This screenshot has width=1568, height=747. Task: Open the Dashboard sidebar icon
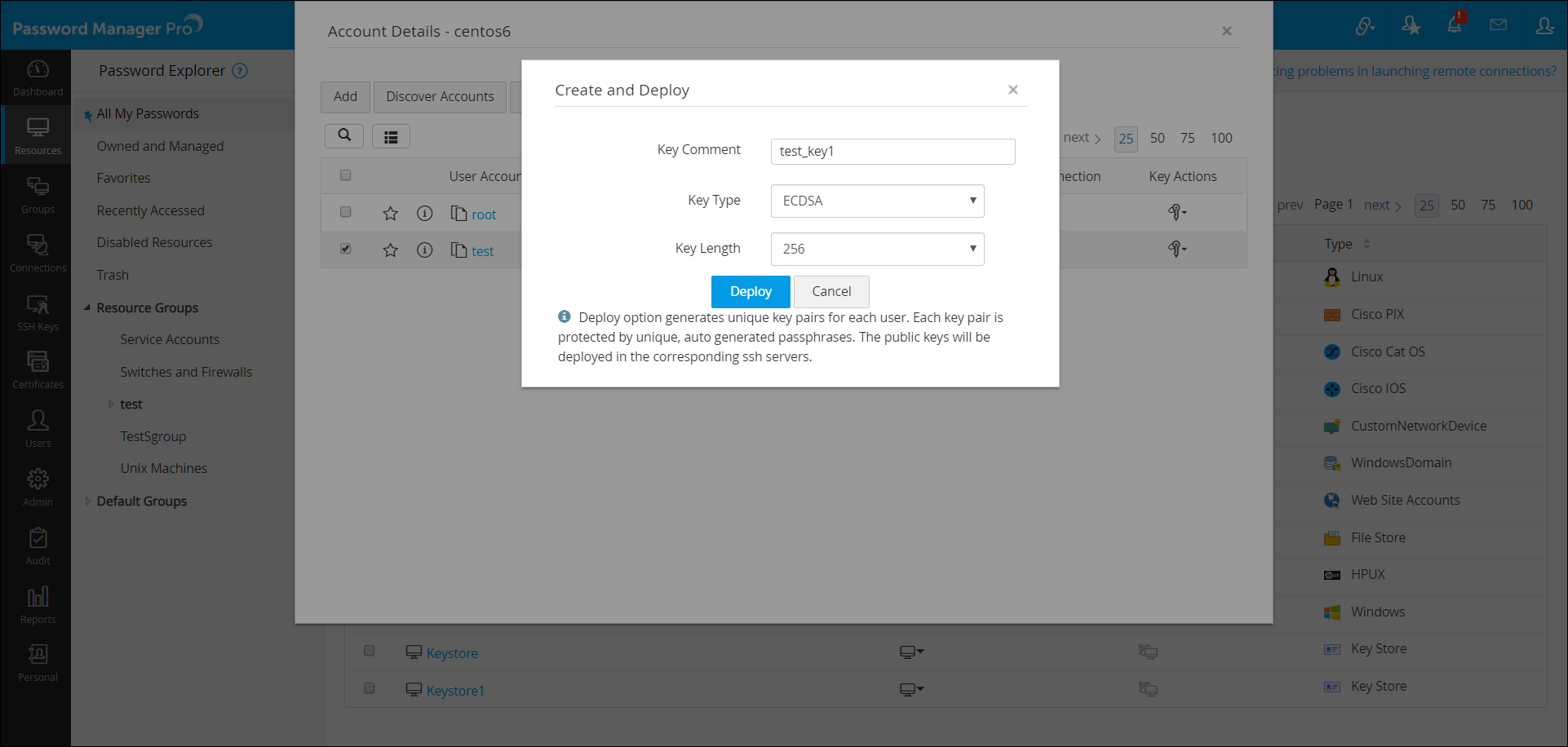(38, 78)
